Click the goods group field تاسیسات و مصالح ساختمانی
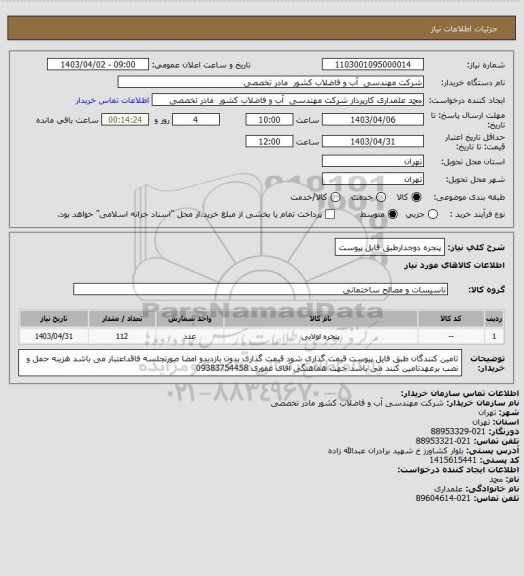The height and width of the screenshot is (576, 524). point(260,289)
